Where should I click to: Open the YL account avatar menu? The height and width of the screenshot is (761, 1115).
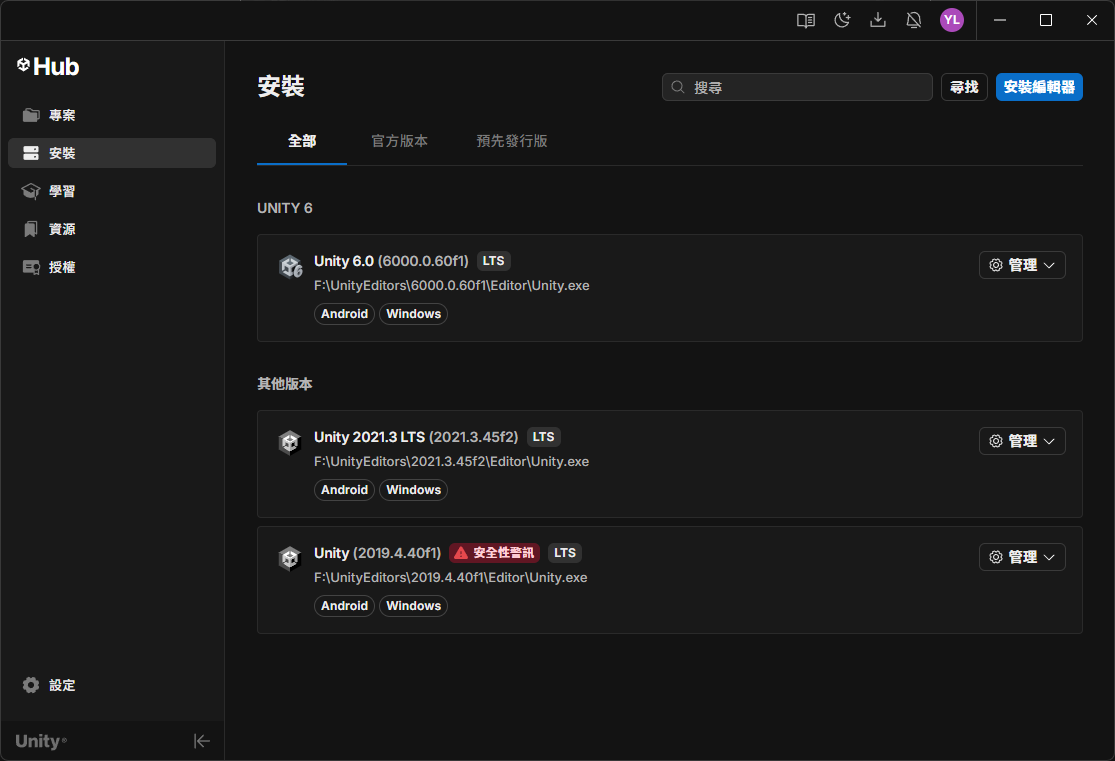[x=951, y=20]
